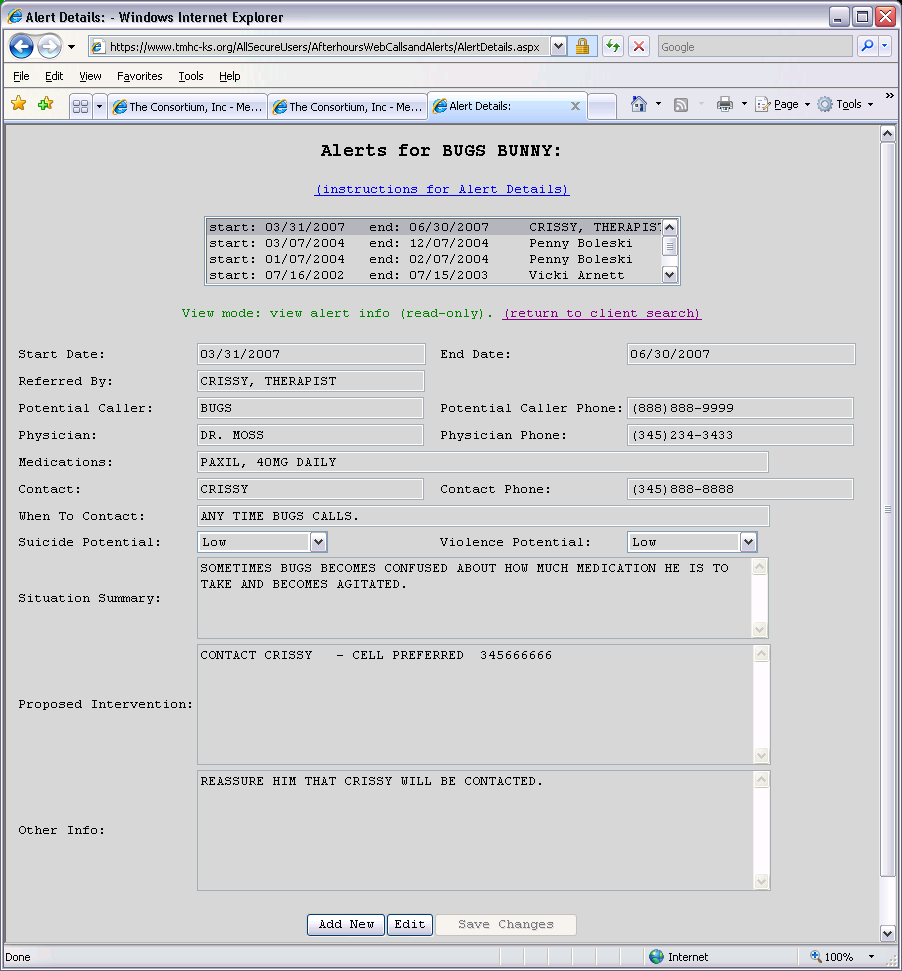This screenshot has width=902, height=971.
Task: Click the Print icon
Action: (x=724, y=104)
